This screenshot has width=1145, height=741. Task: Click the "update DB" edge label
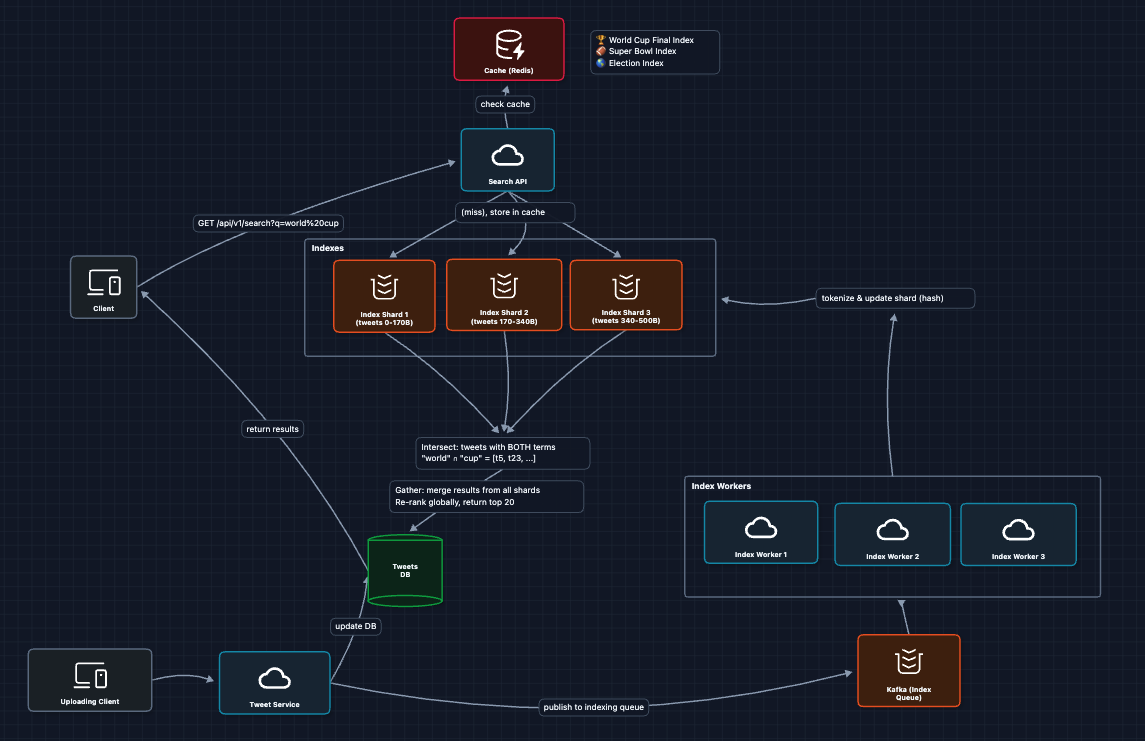356,627
